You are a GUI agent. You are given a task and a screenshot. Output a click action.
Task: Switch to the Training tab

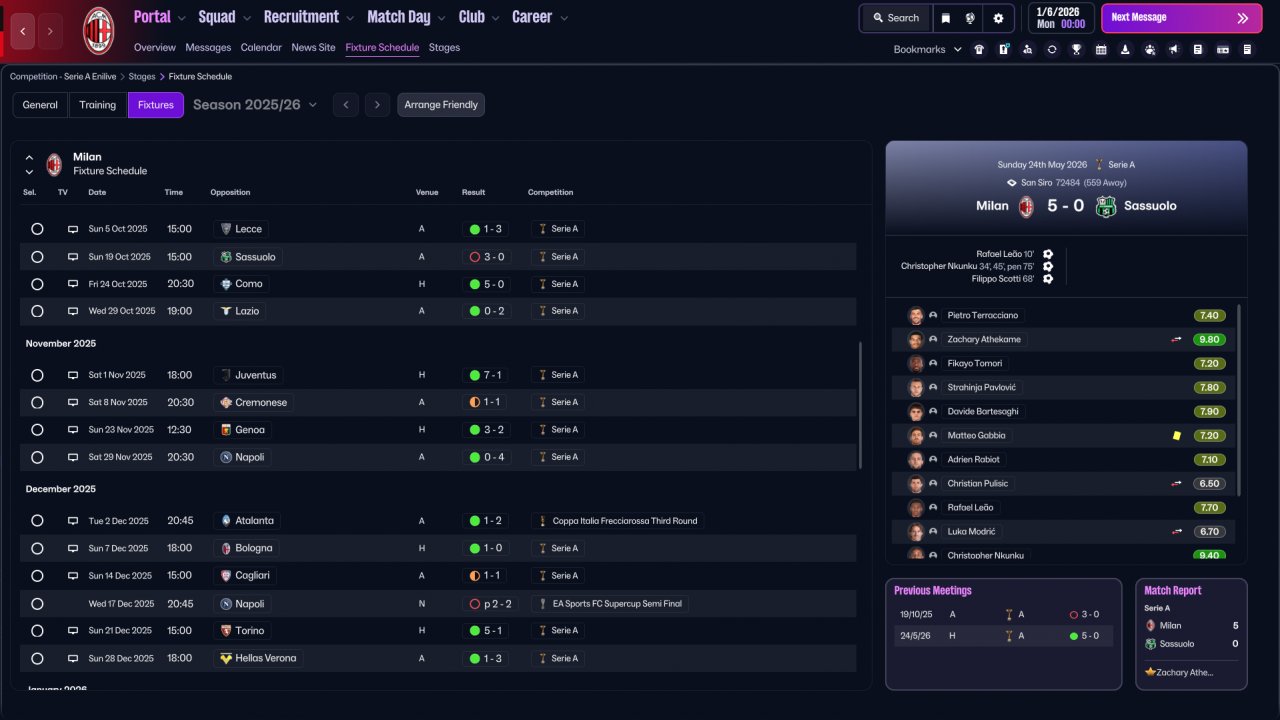point(98,105)
